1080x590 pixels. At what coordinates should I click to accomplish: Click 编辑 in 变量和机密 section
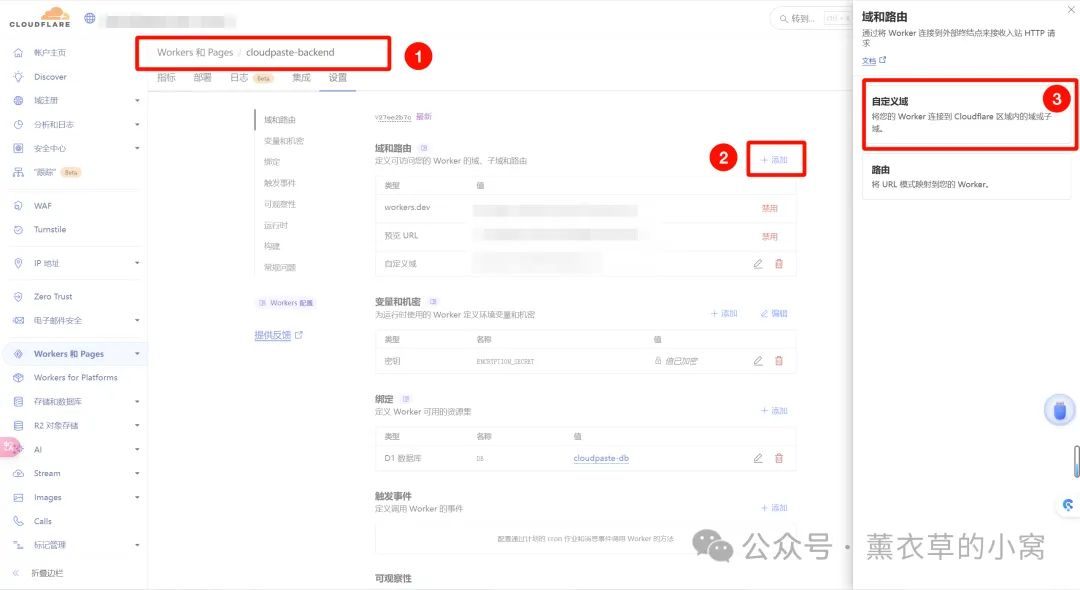click(774, 313)
